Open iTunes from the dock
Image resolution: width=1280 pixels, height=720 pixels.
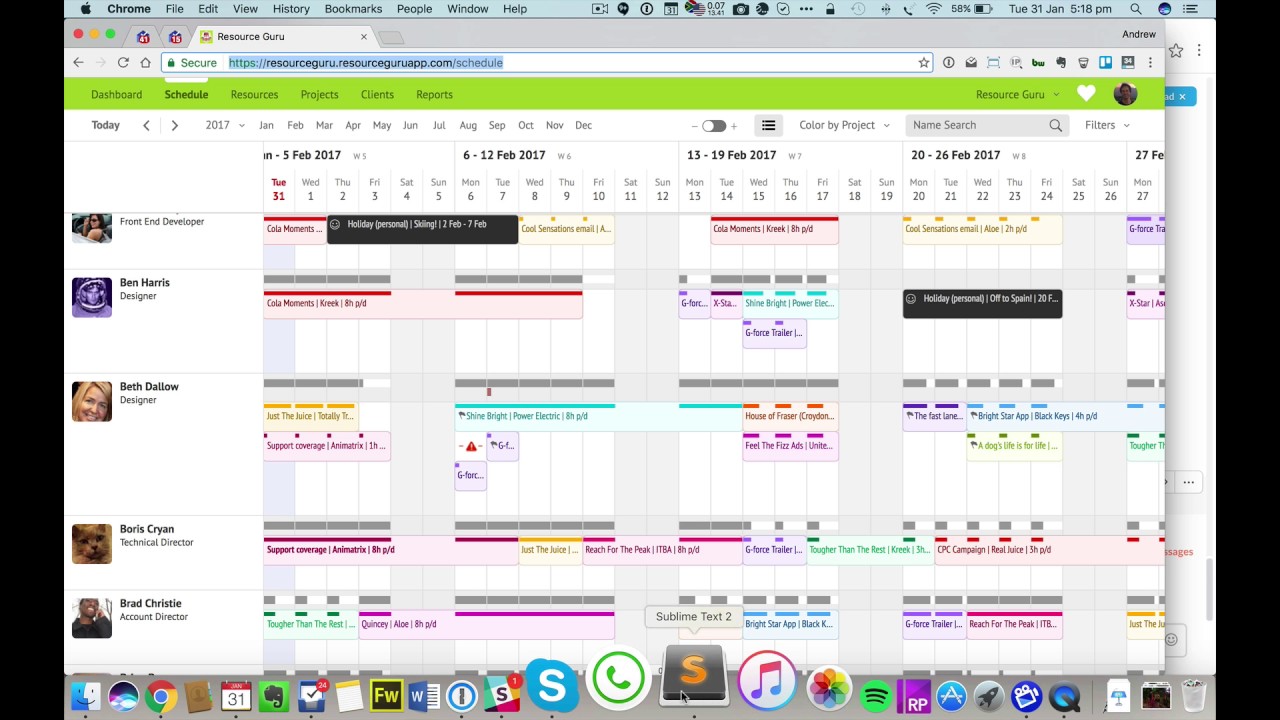click(x=767, y=680)
